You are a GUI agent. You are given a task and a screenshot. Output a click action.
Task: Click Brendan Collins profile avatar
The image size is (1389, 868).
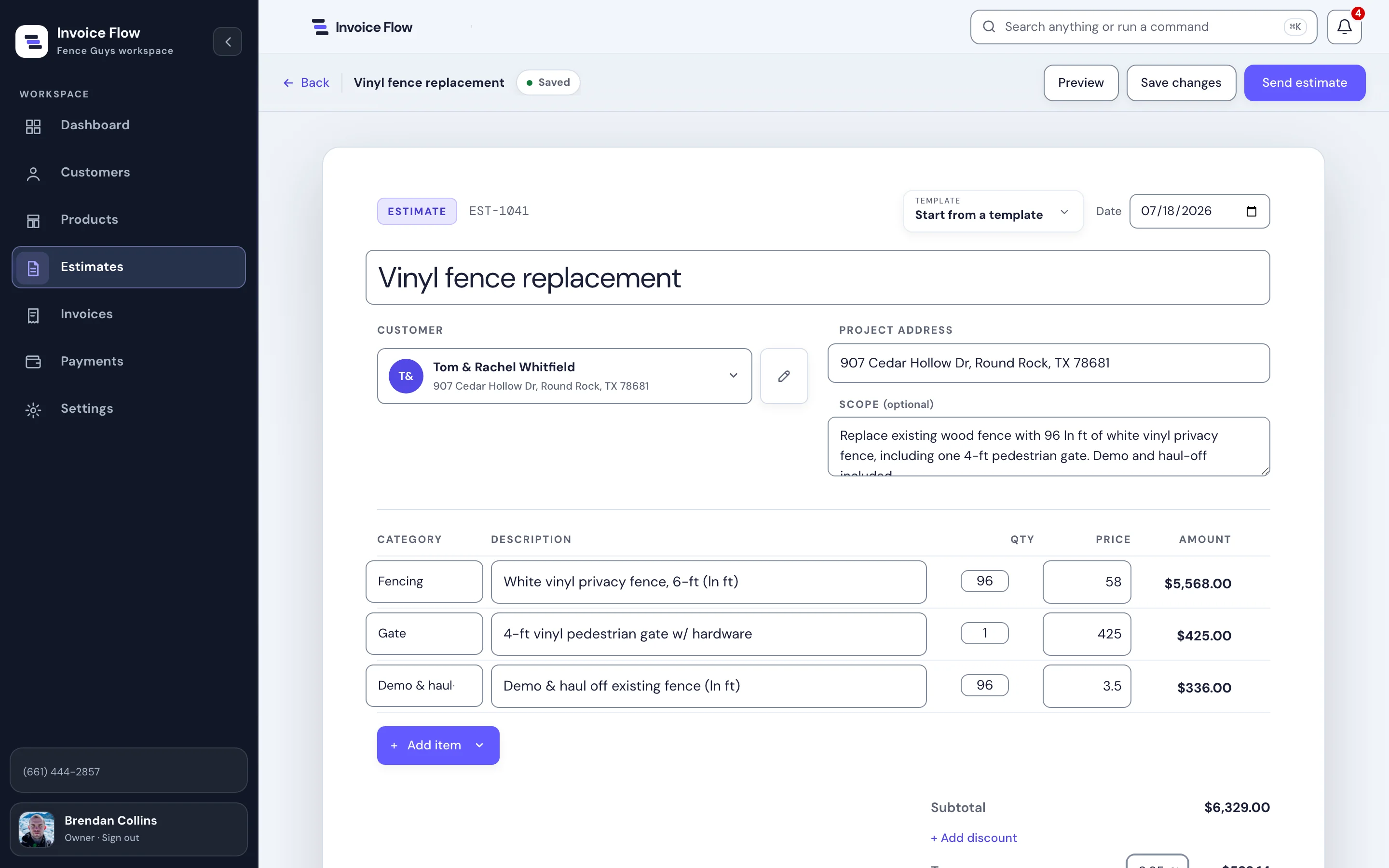pos(37,829)
